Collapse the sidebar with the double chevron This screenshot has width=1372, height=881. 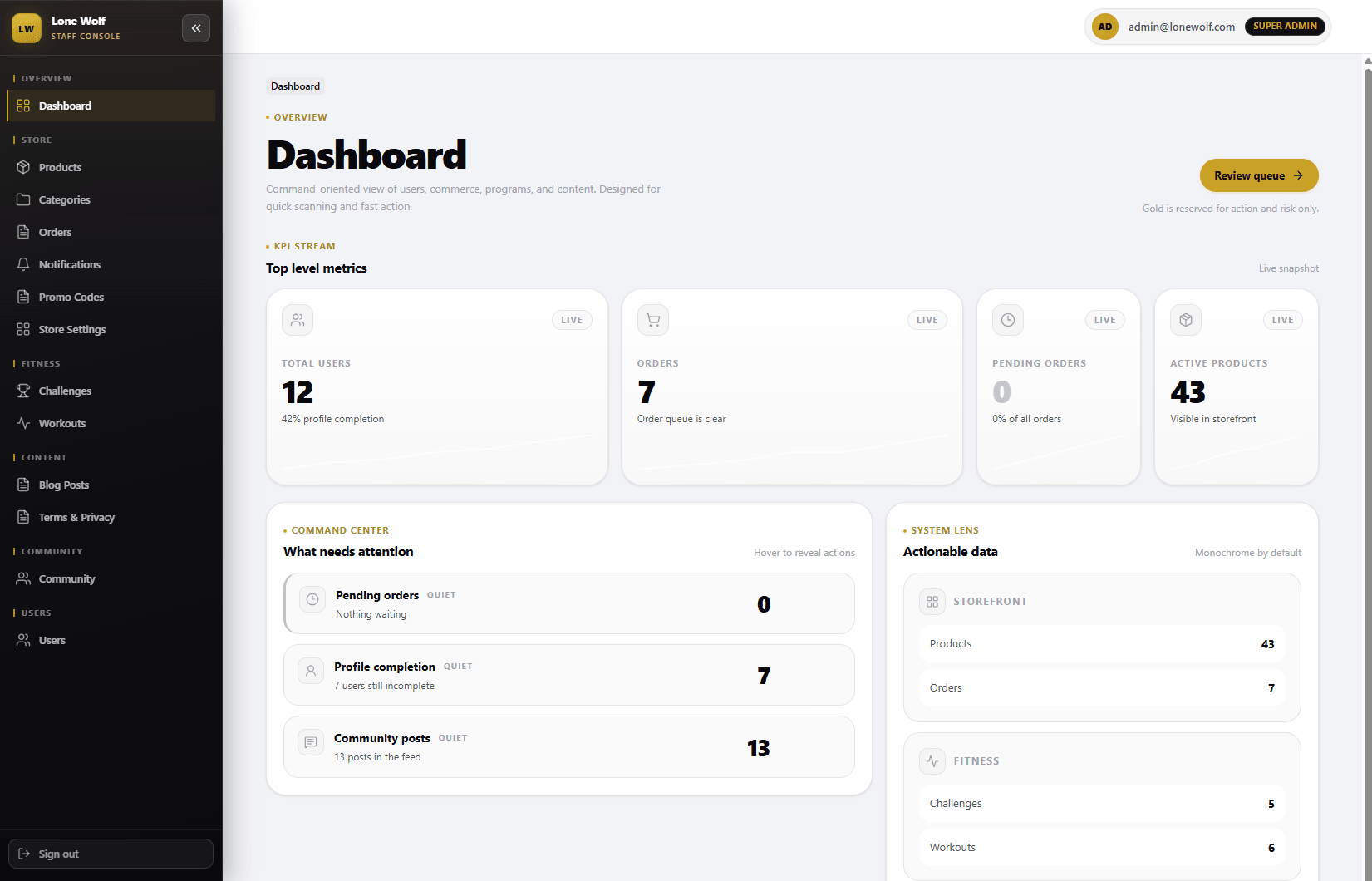(196, 28)
